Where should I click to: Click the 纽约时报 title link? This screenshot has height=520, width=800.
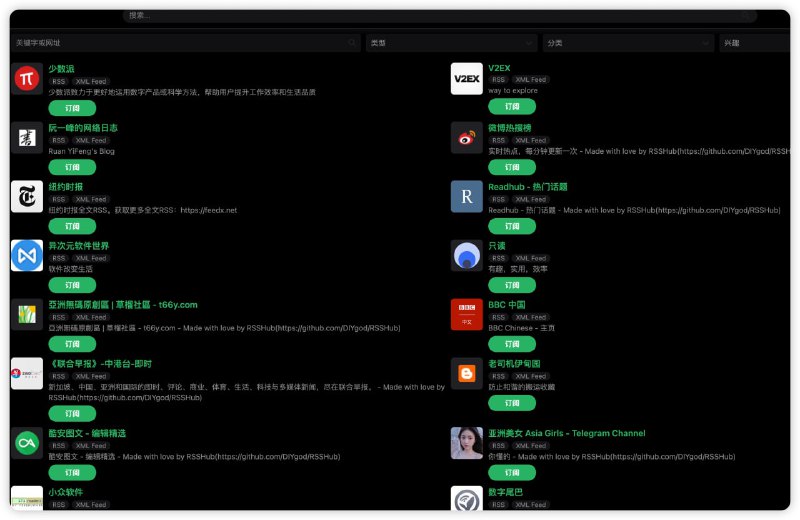[66, 187]
